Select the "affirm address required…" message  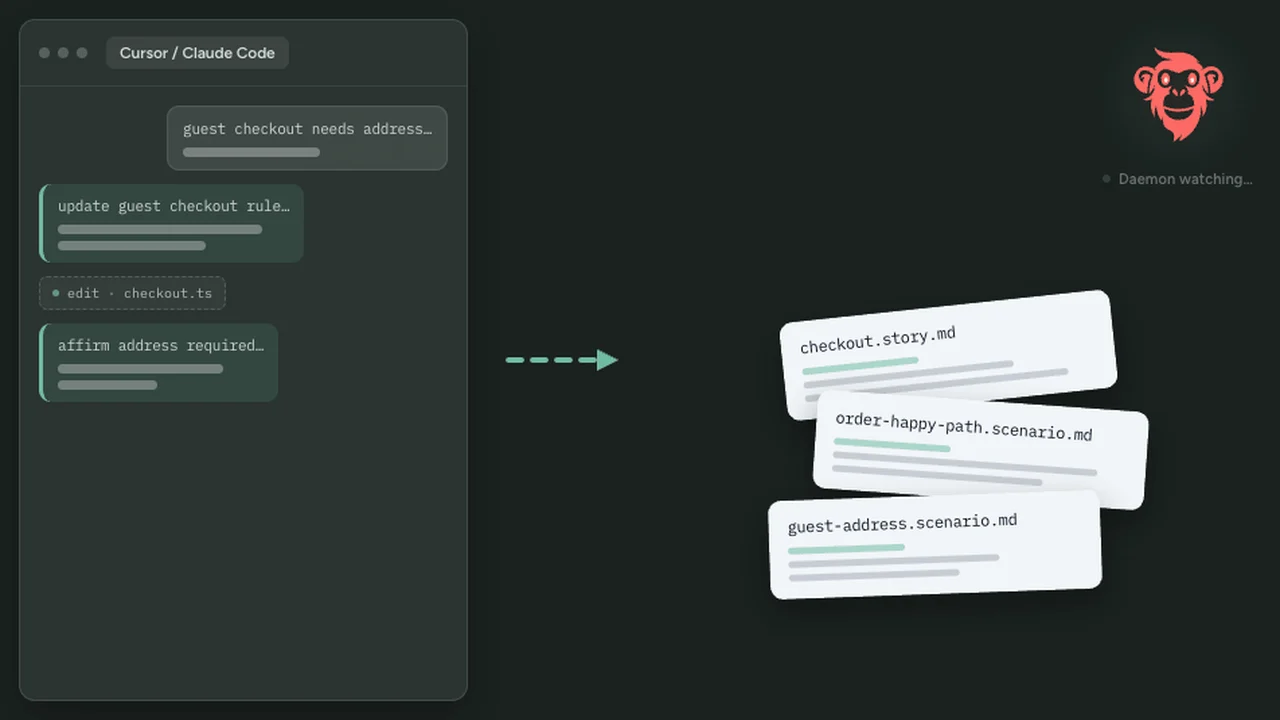[x=158, y=362]
